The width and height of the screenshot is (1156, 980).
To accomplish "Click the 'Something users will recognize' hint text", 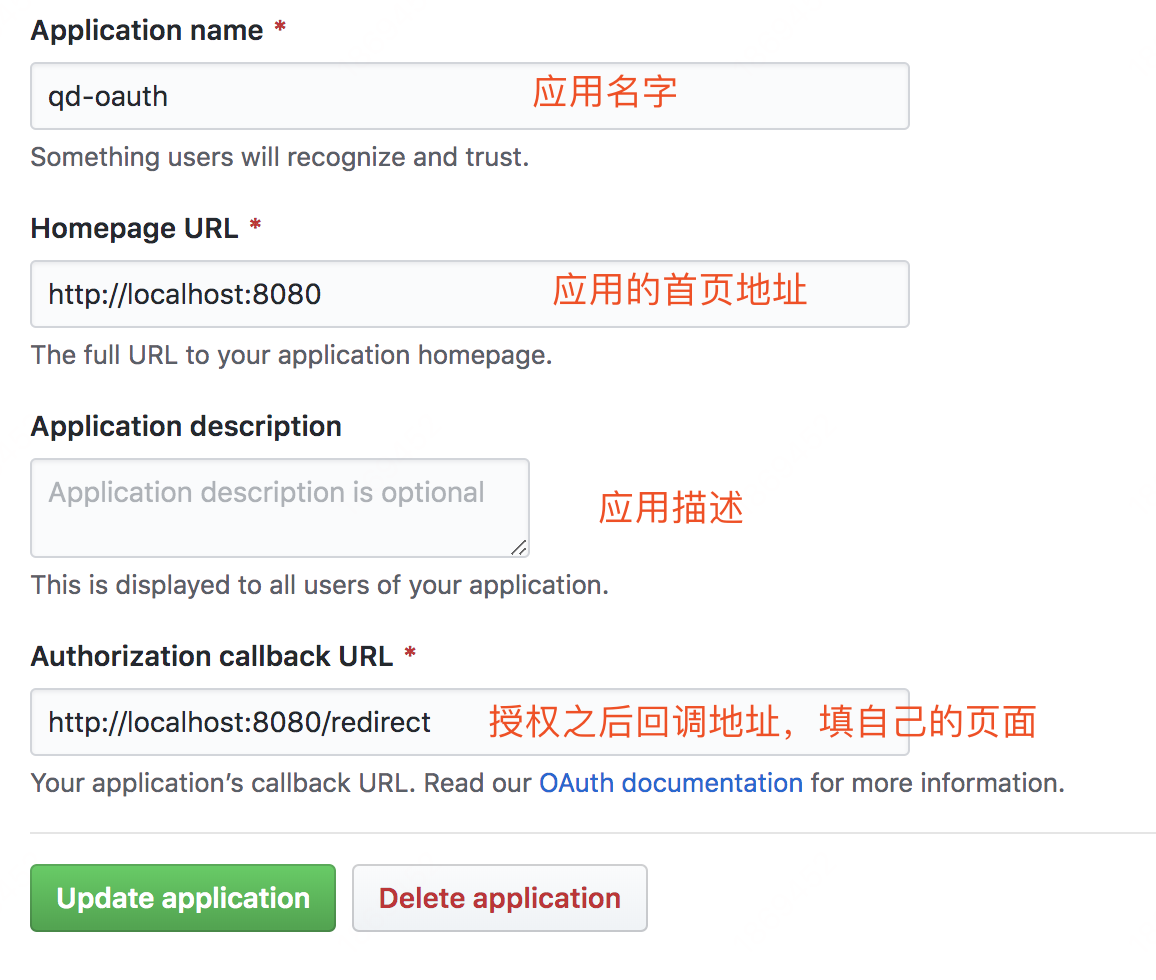I will point(279,157).
